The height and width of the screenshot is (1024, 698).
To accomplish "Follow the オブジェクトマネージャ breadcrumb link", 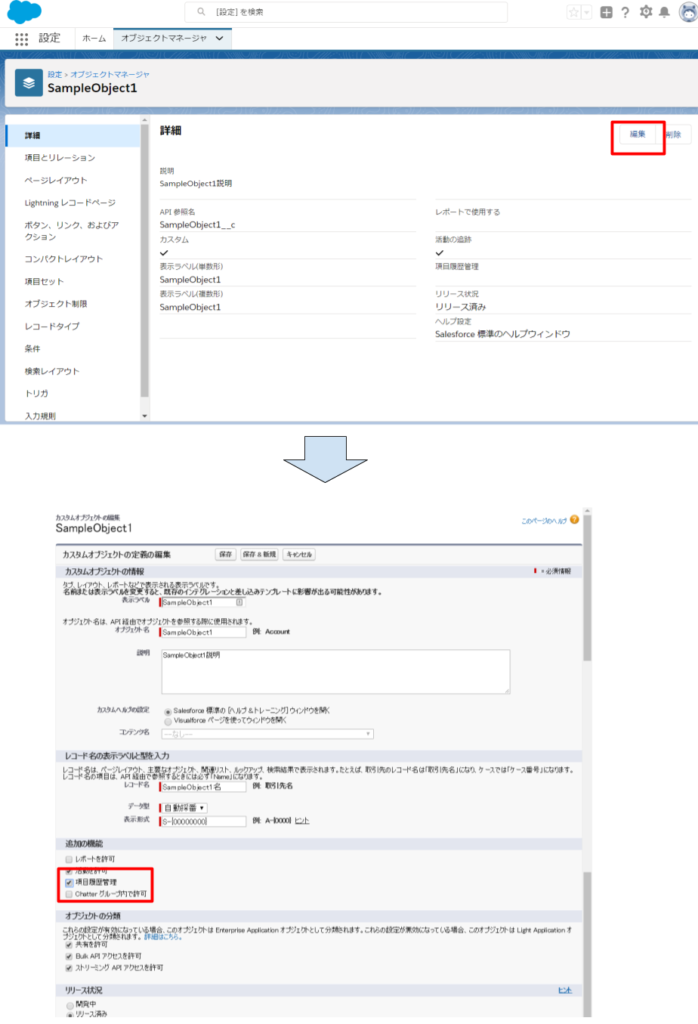I will tap(110, 74).
